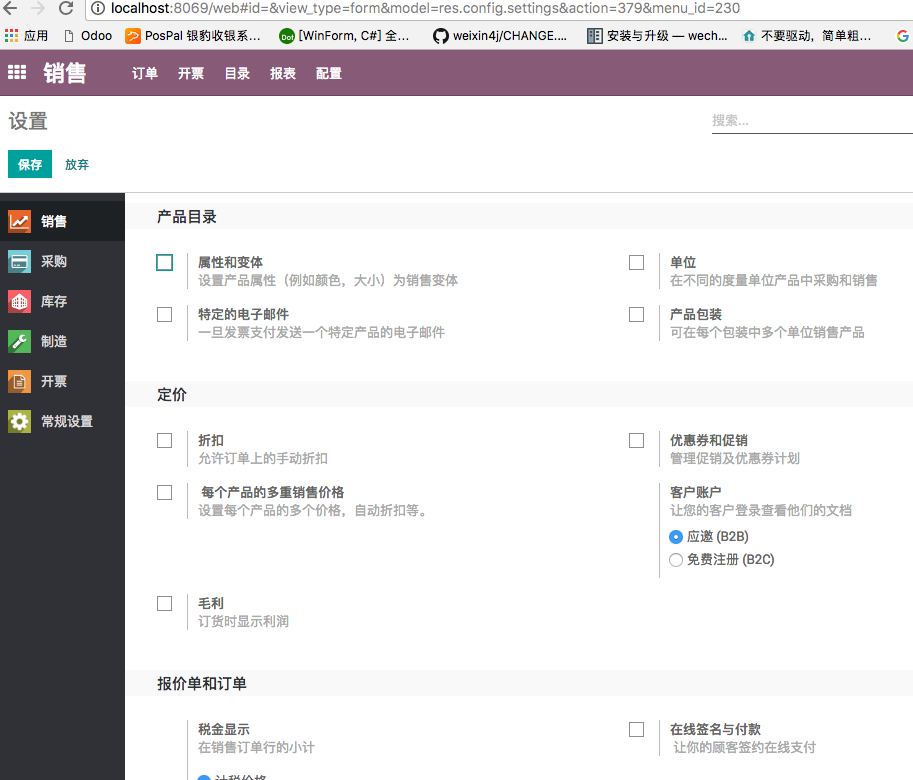Enable 每个产品的多重销售价格 checkbox
The image size is (913, 780).
pyautogui.click(x=165, y=492)
